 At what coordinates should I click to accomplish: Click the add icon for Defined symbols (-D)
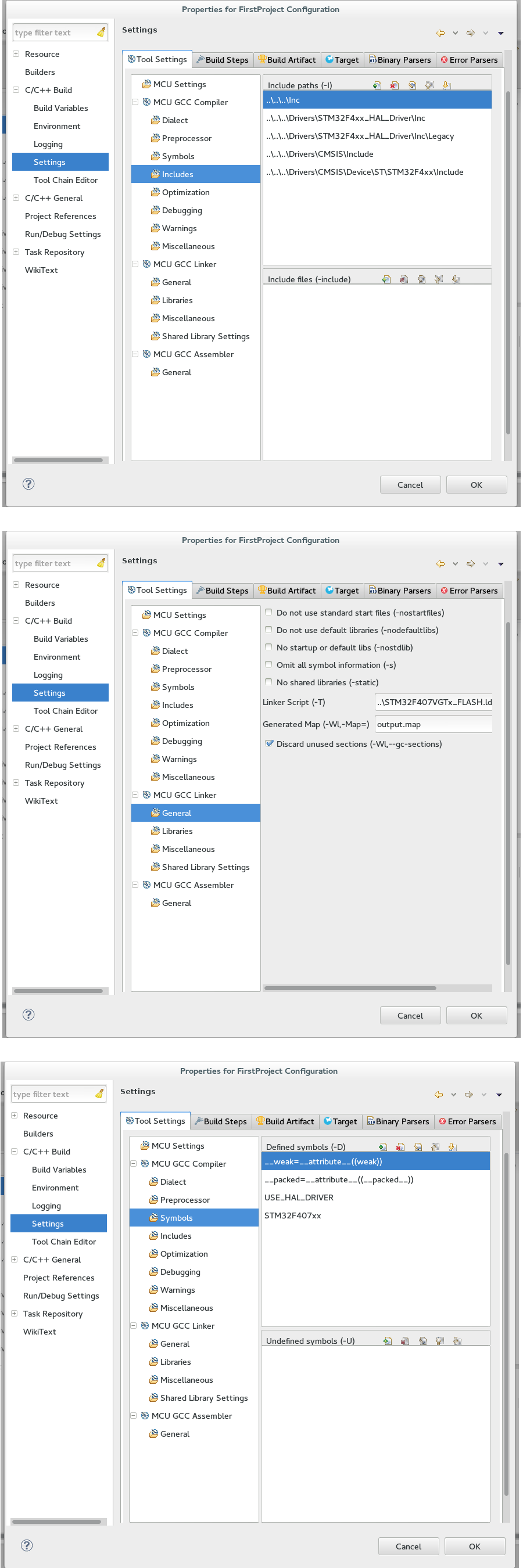coord(382,1147)
